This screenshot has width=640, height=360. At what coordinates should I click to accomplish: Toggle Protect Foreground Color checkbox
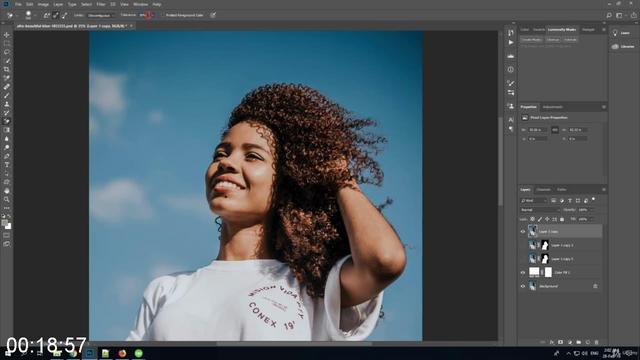tap(163, 15)
